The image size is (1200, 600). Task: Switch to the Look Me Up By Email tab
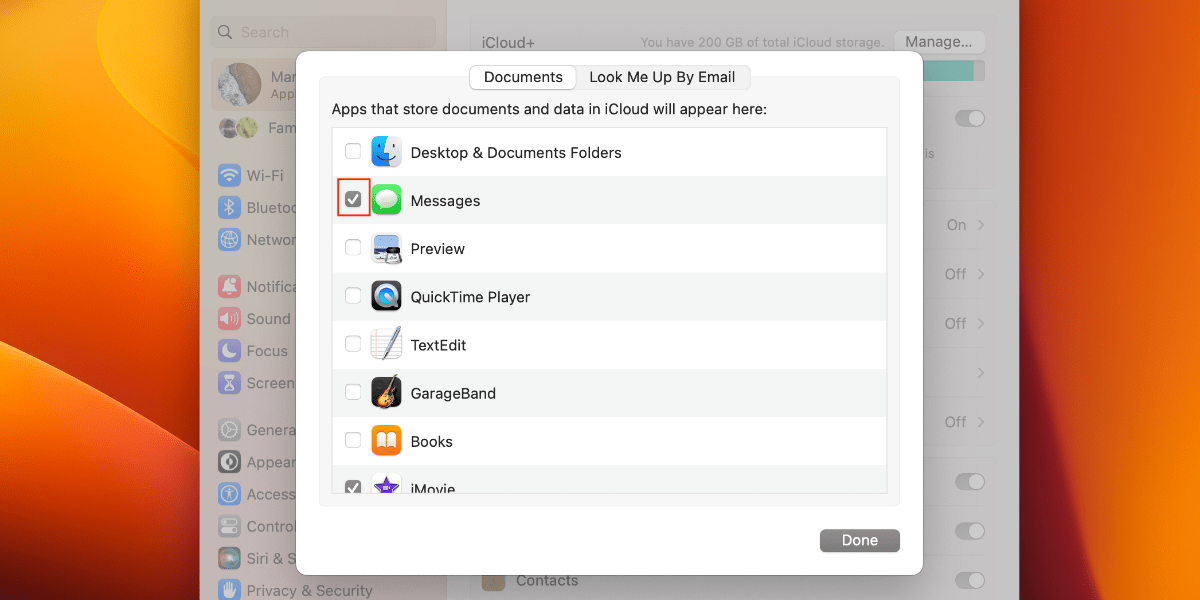click(664, 77)
